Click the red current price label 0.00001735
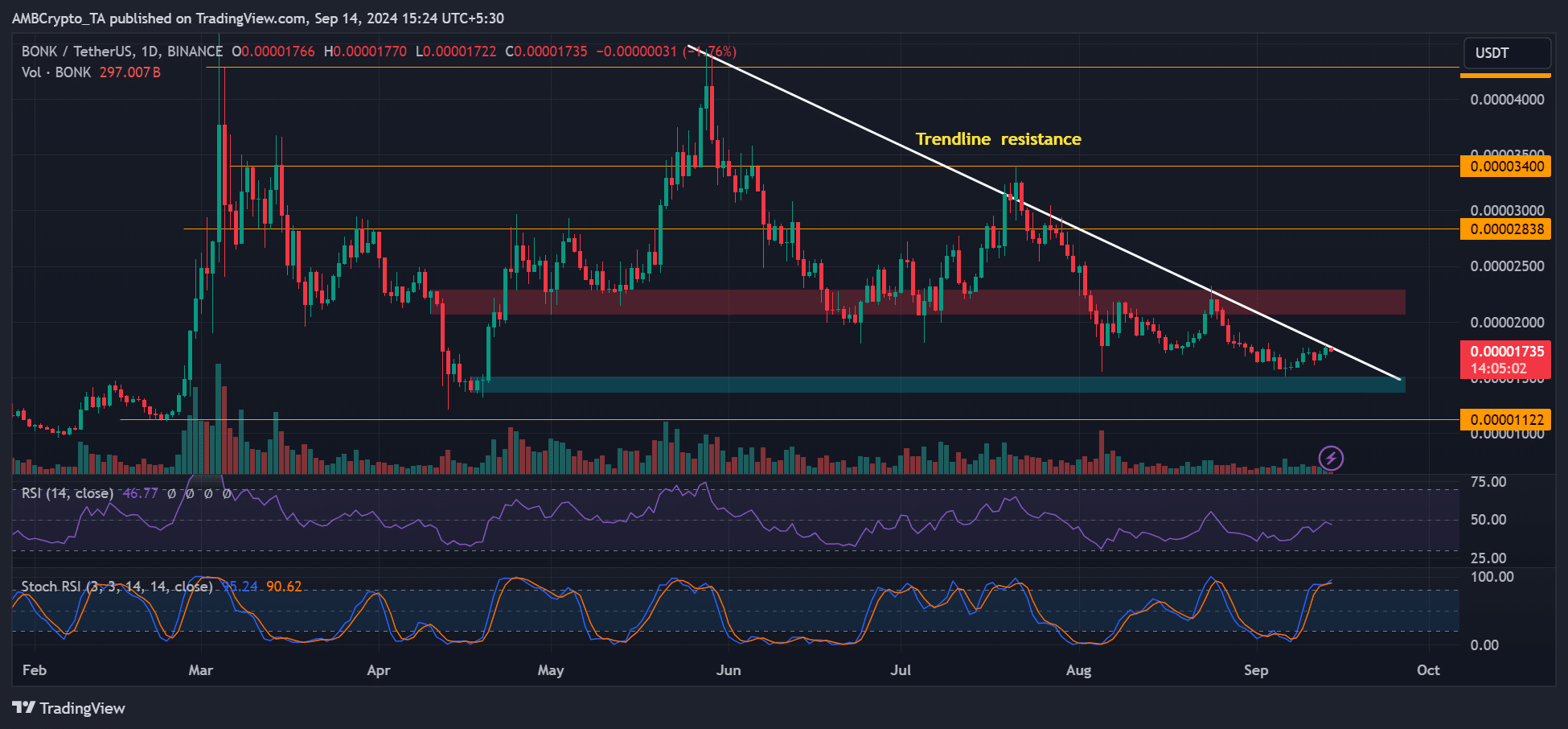This screenshot has width=1568, height=729. (x=1505, y=352)
